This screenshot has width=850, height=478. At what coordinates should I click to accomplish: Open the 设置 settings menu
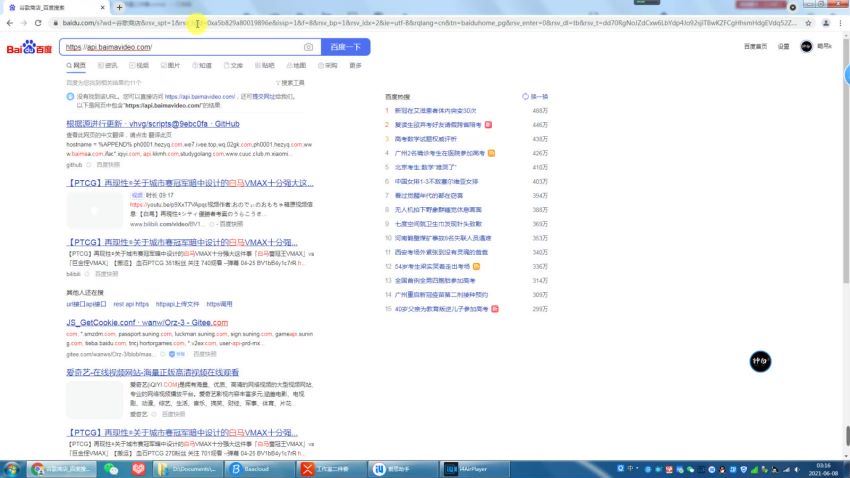784,47
